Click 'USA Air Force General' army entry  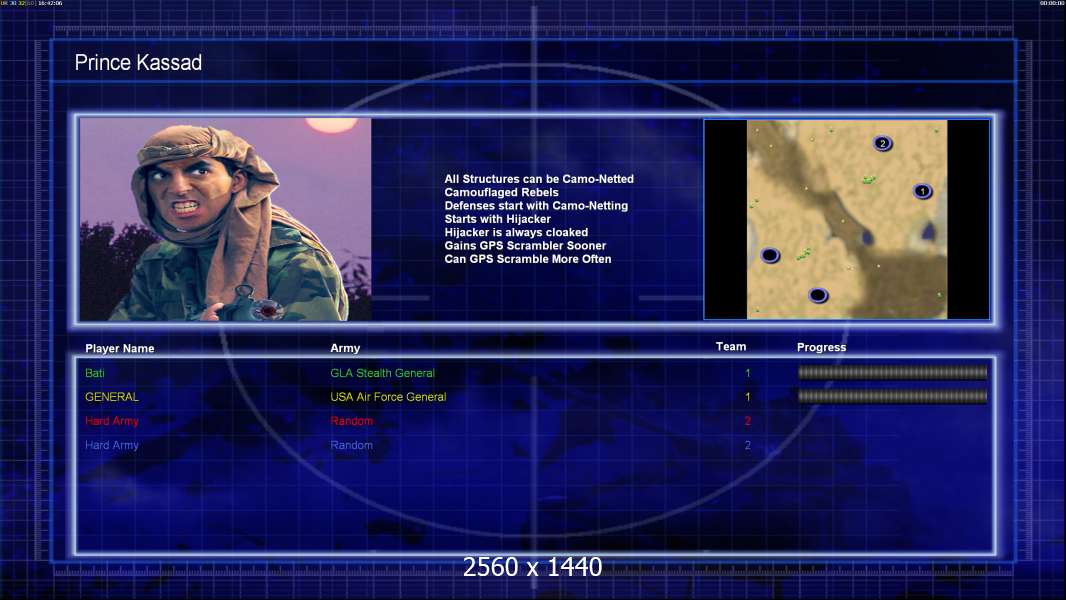tap(388, 397)
